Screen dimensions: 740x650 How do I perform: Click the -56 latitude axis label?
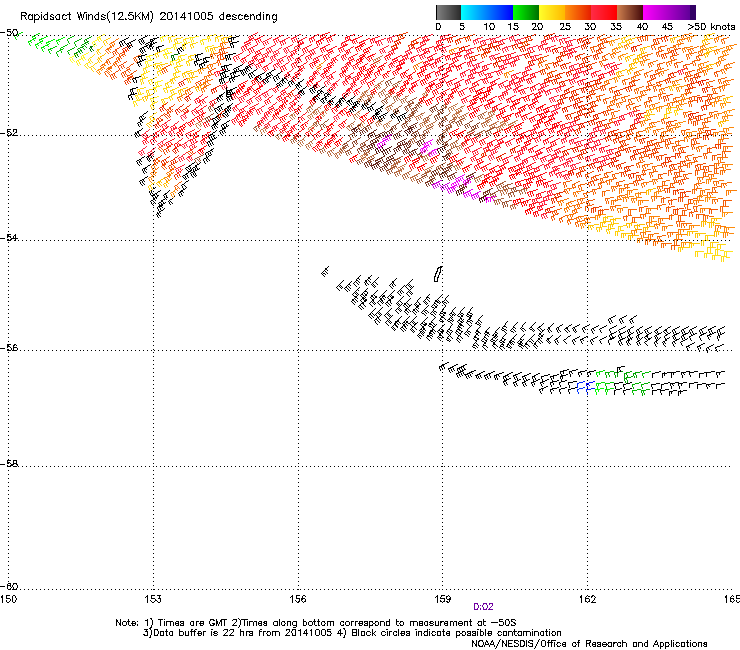(x=9, y=347)
